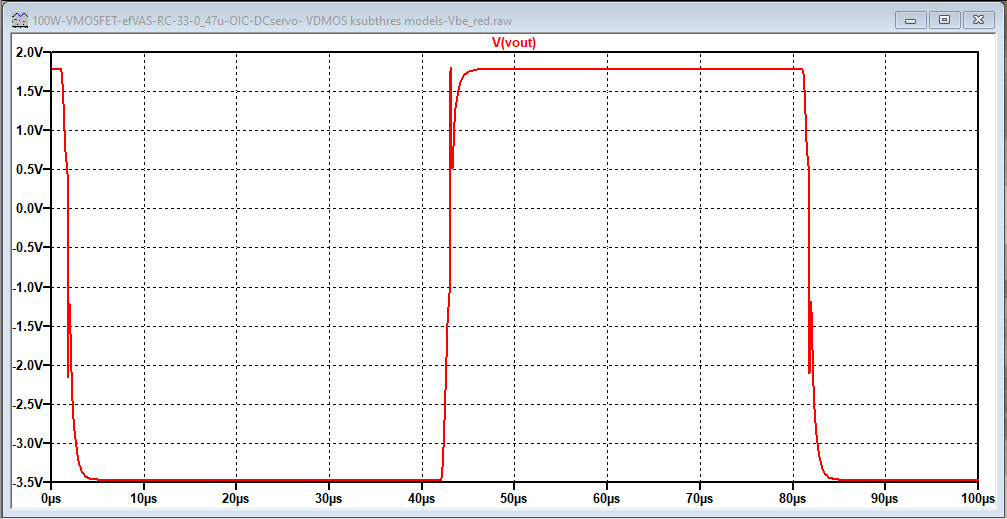
Task: Click the 40µs time axis label
Action: pyautogui.click(x=422, y=499)
